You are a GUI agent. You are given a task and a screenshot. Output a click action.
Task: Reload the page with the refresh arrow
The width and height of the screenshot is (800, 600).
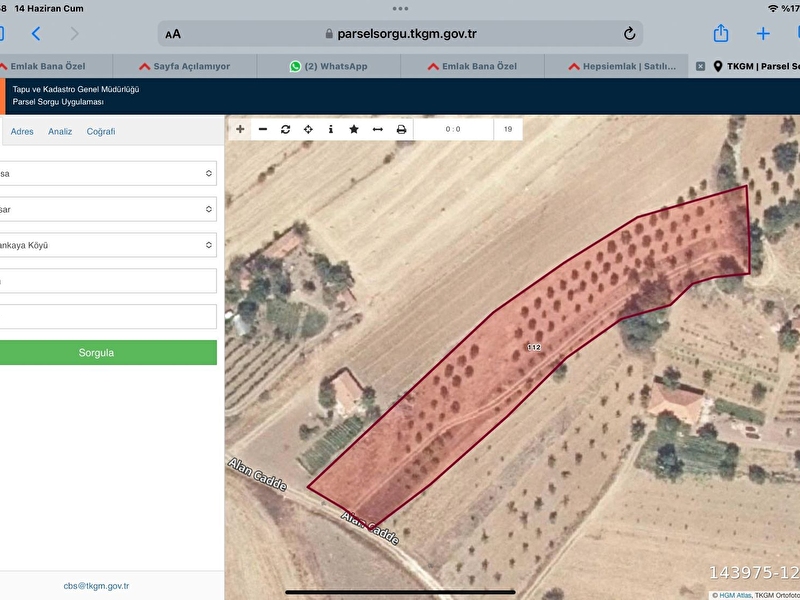coord(630,34)
